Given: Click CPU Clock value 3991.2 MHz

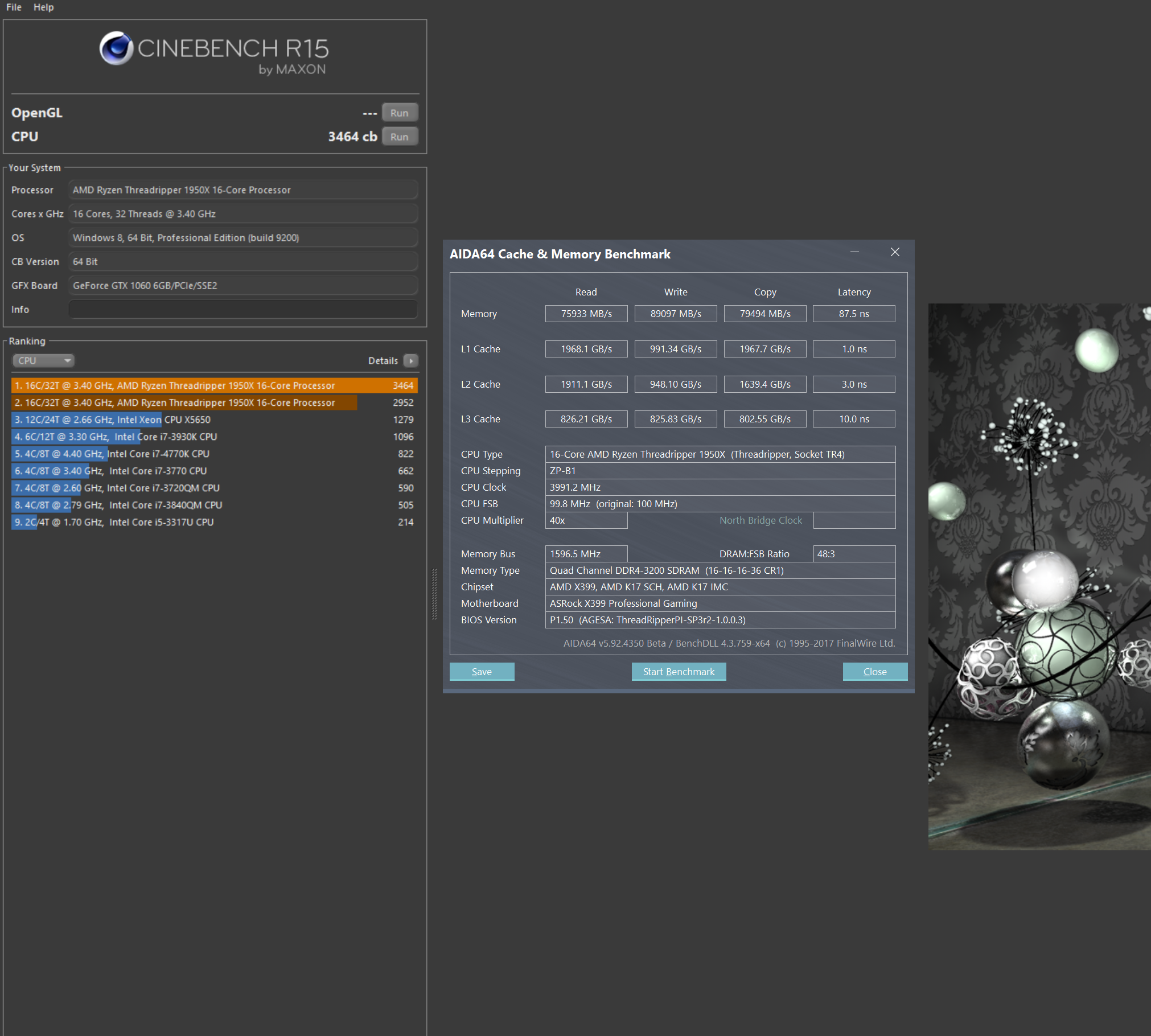Looking at the screenshot, I should (x=720, y=487).
